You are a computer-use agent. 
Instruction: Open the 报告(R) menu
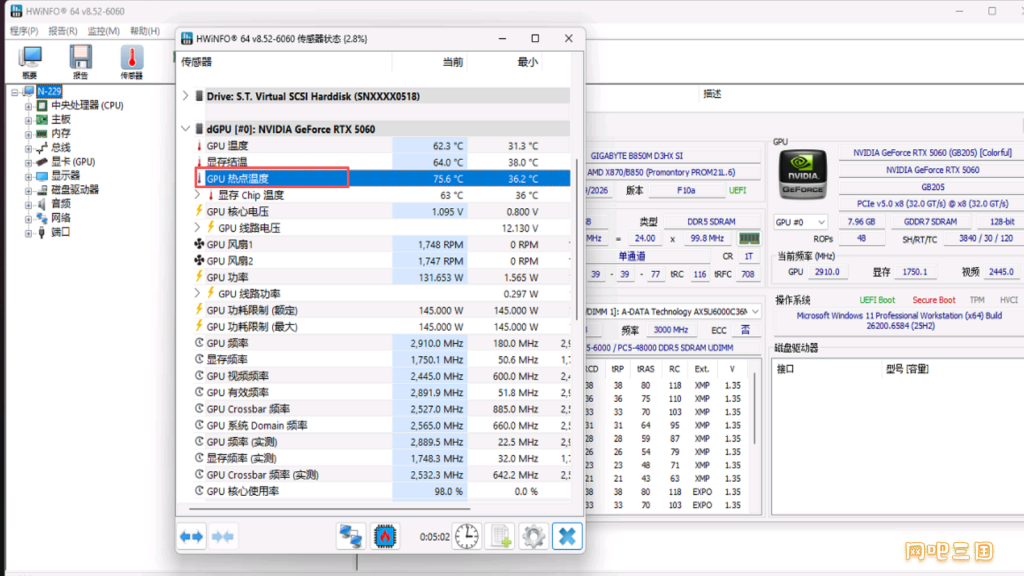63,31
